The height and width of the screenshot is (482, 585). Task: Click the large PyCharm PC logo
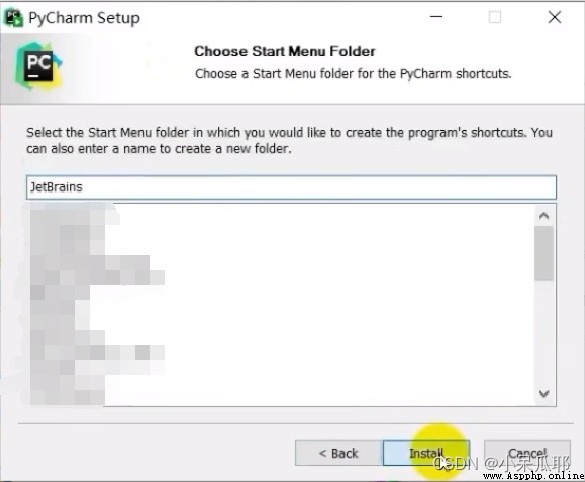pyautogui.click(x=38, y=66)
